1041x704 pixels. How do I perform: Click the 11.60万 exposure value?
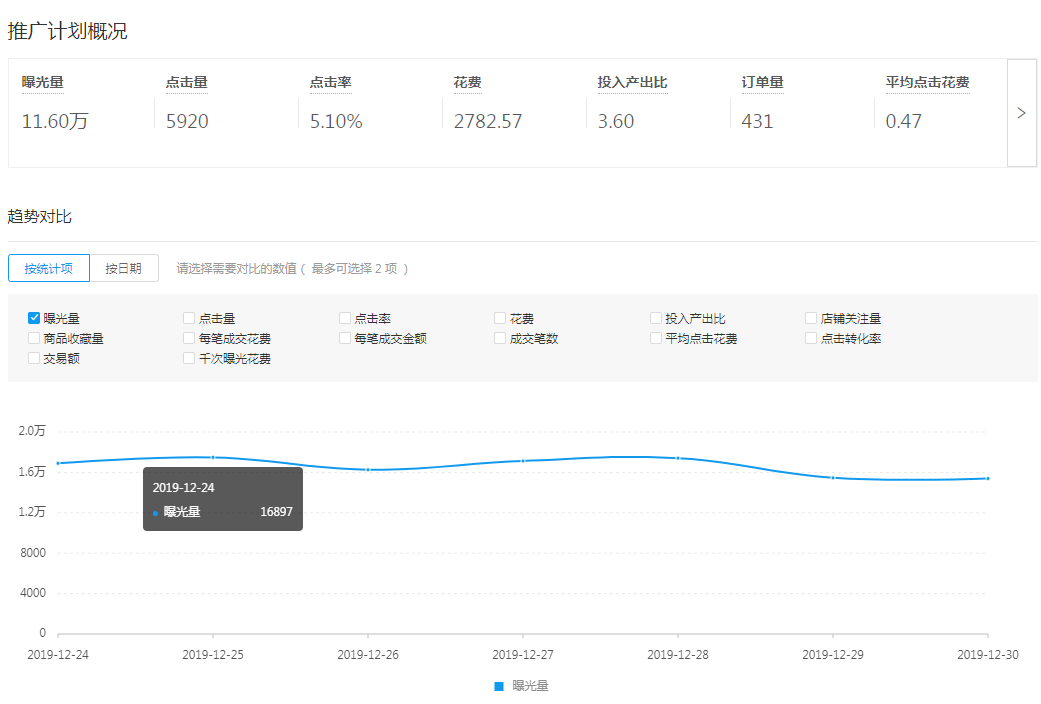click(x=55, y=121)
